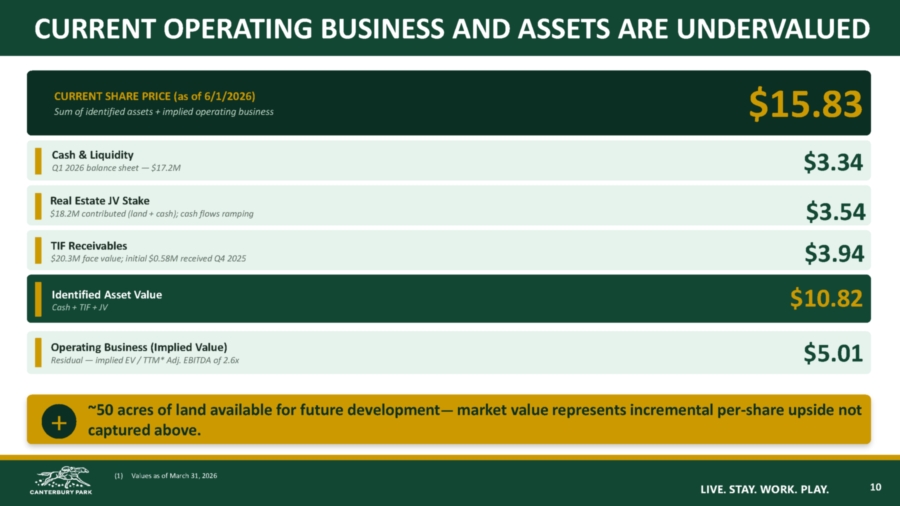This screenshot has height=506, width=900.
Task: Click the green plus circle icon
Action: point(59,422)
